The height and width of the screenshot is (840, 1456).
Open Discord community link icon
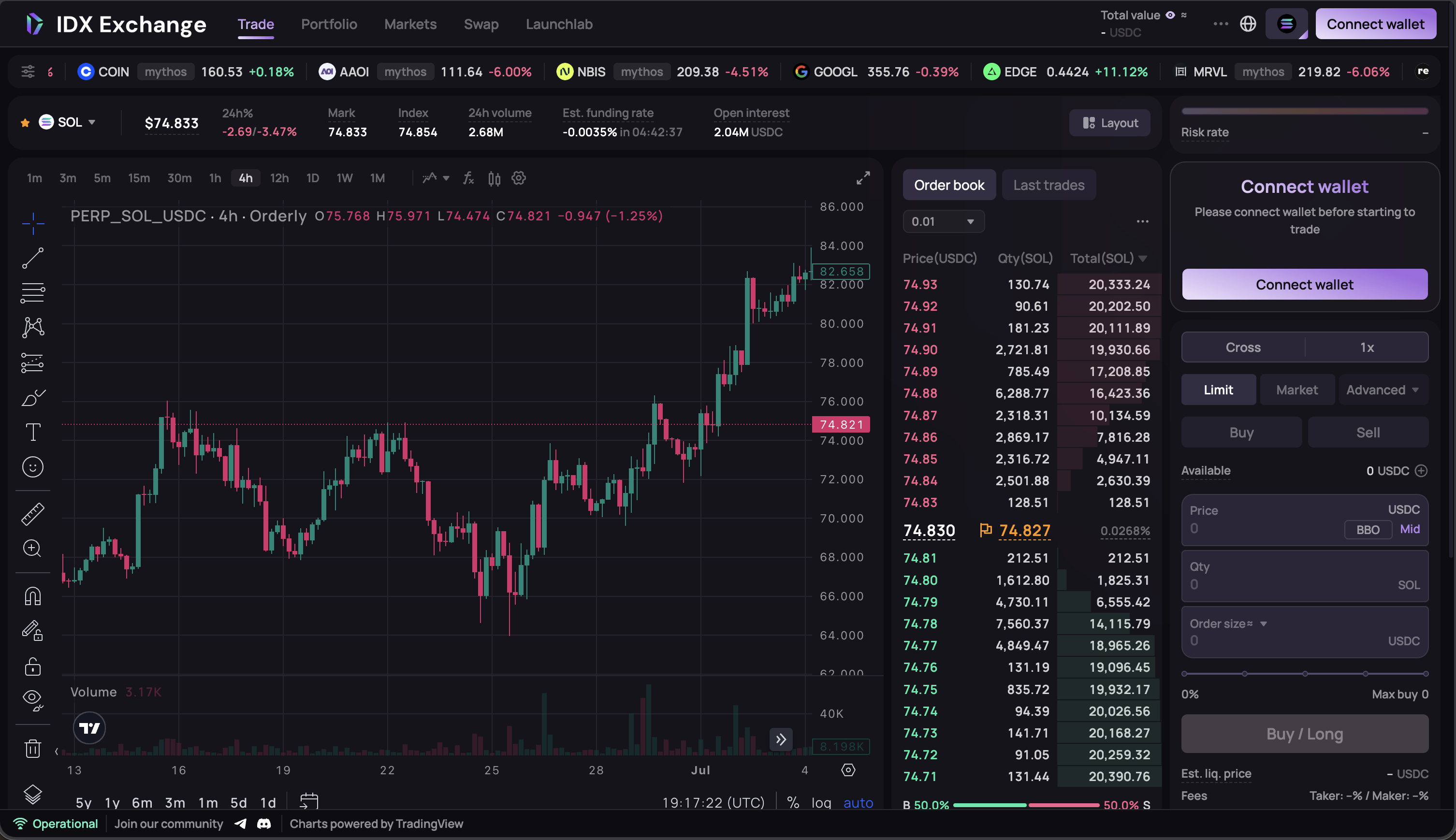click(x=264, y=824)
